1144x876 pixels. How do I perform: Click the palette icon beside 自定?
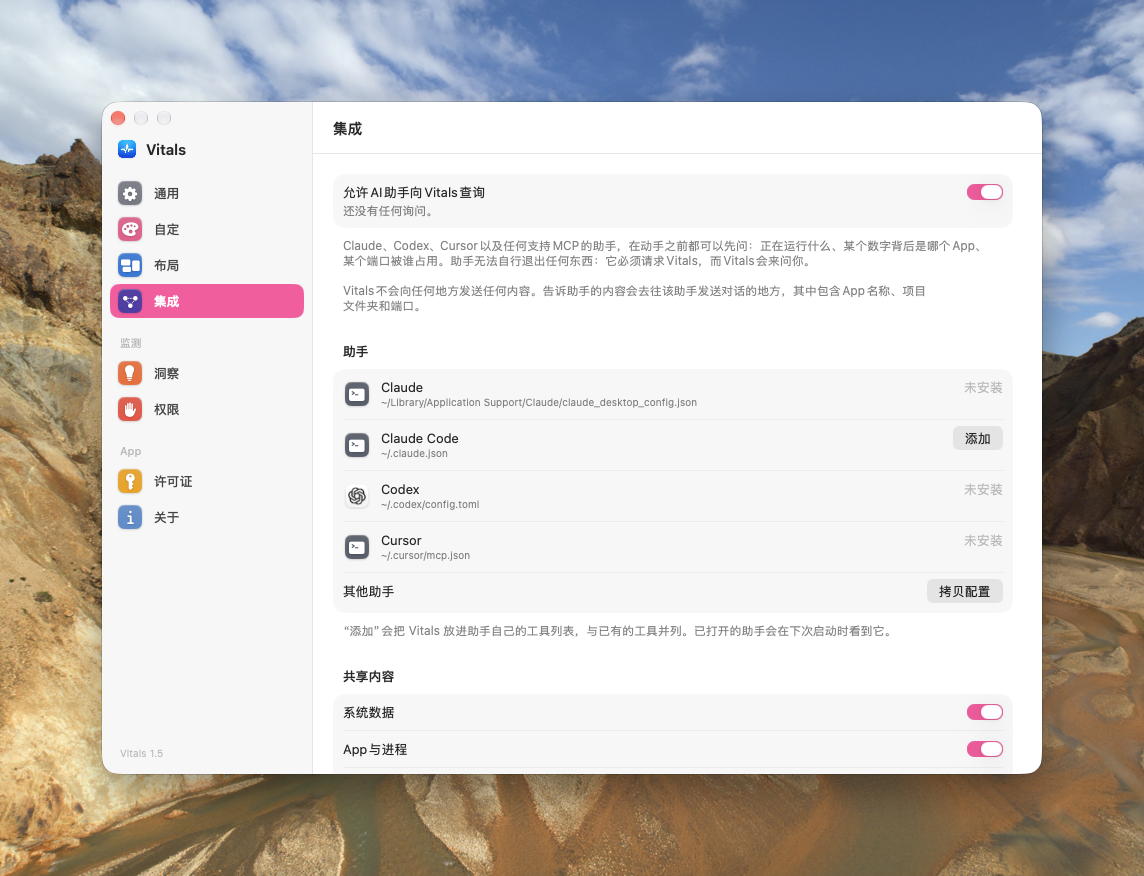(130, 229)
